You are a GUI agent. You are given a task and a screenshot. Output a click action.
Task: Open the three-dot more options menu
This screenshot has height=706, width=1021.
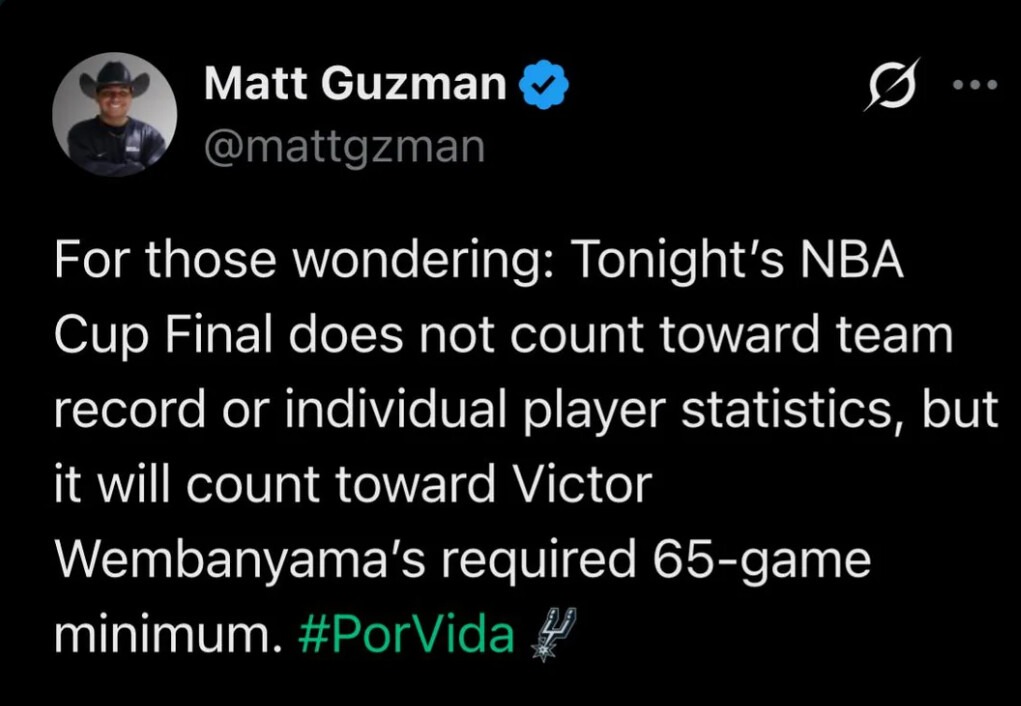tap(975, 85)
